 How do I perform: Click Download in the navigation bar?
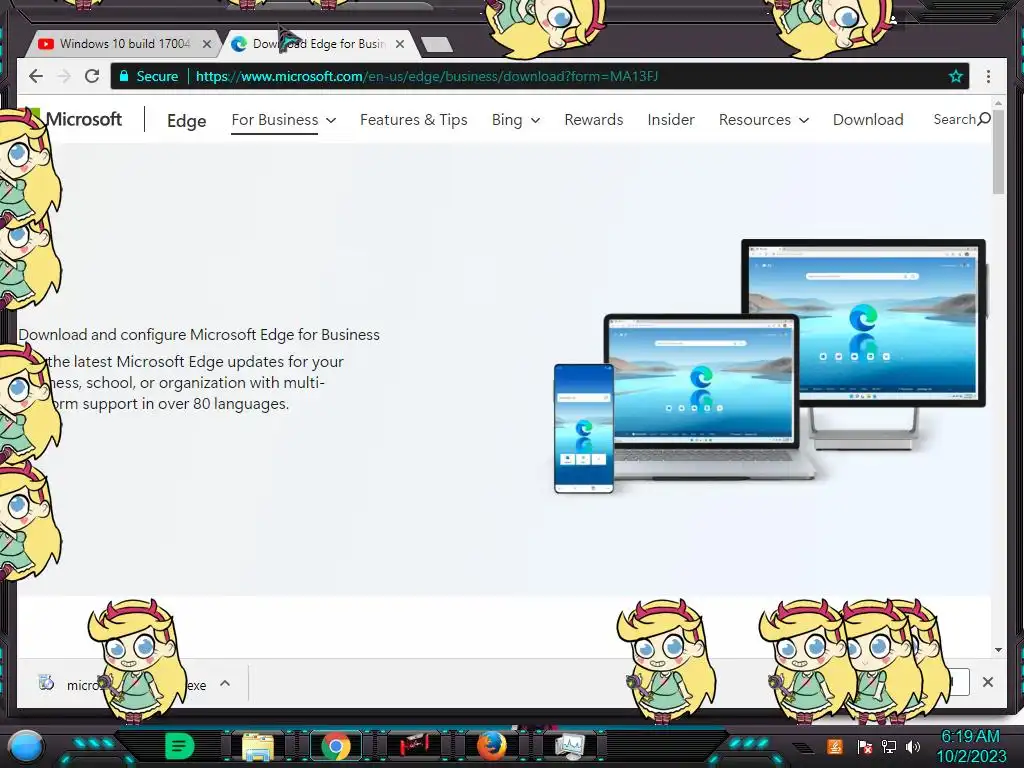[868, 120]
